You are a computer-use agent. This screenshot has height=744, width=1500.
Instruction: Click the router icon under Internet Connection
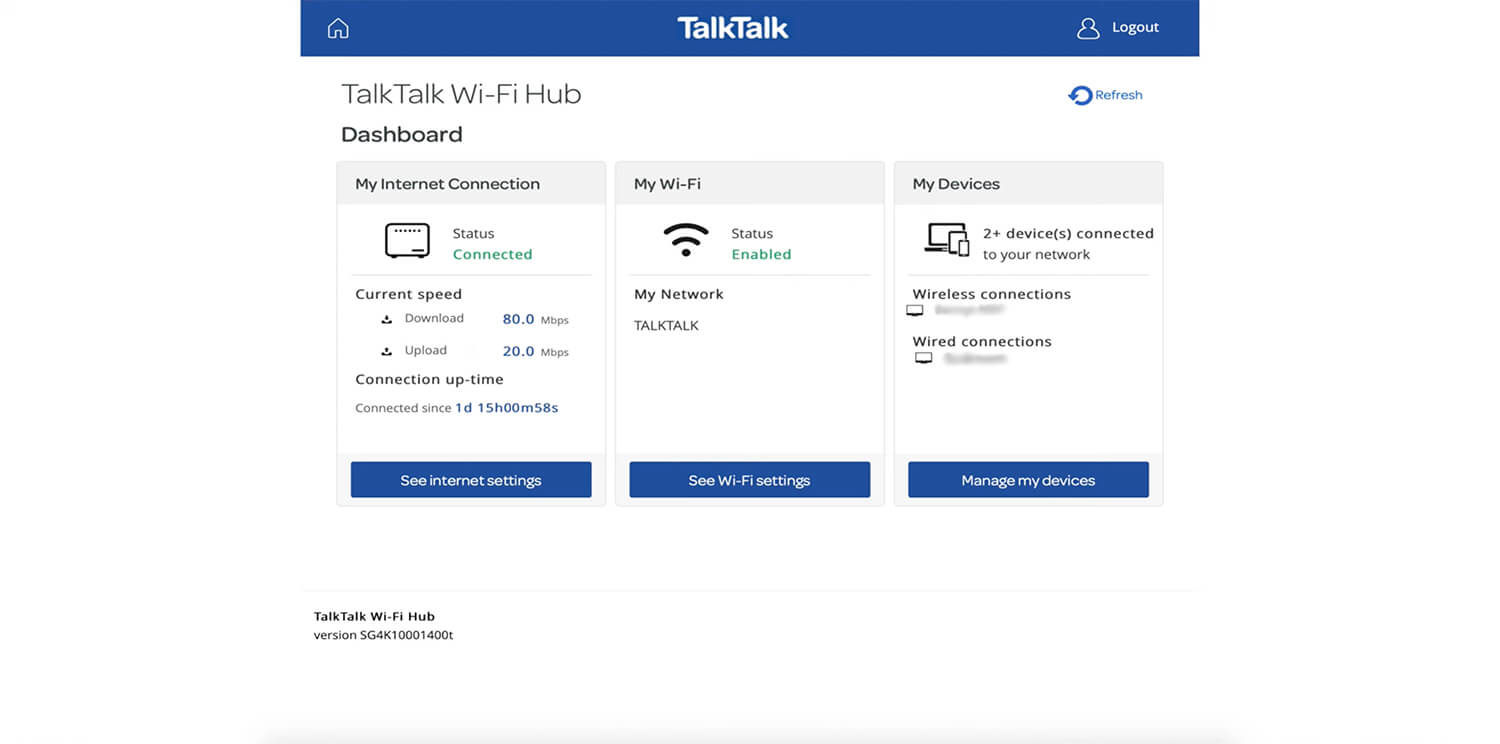coord(407,241)
